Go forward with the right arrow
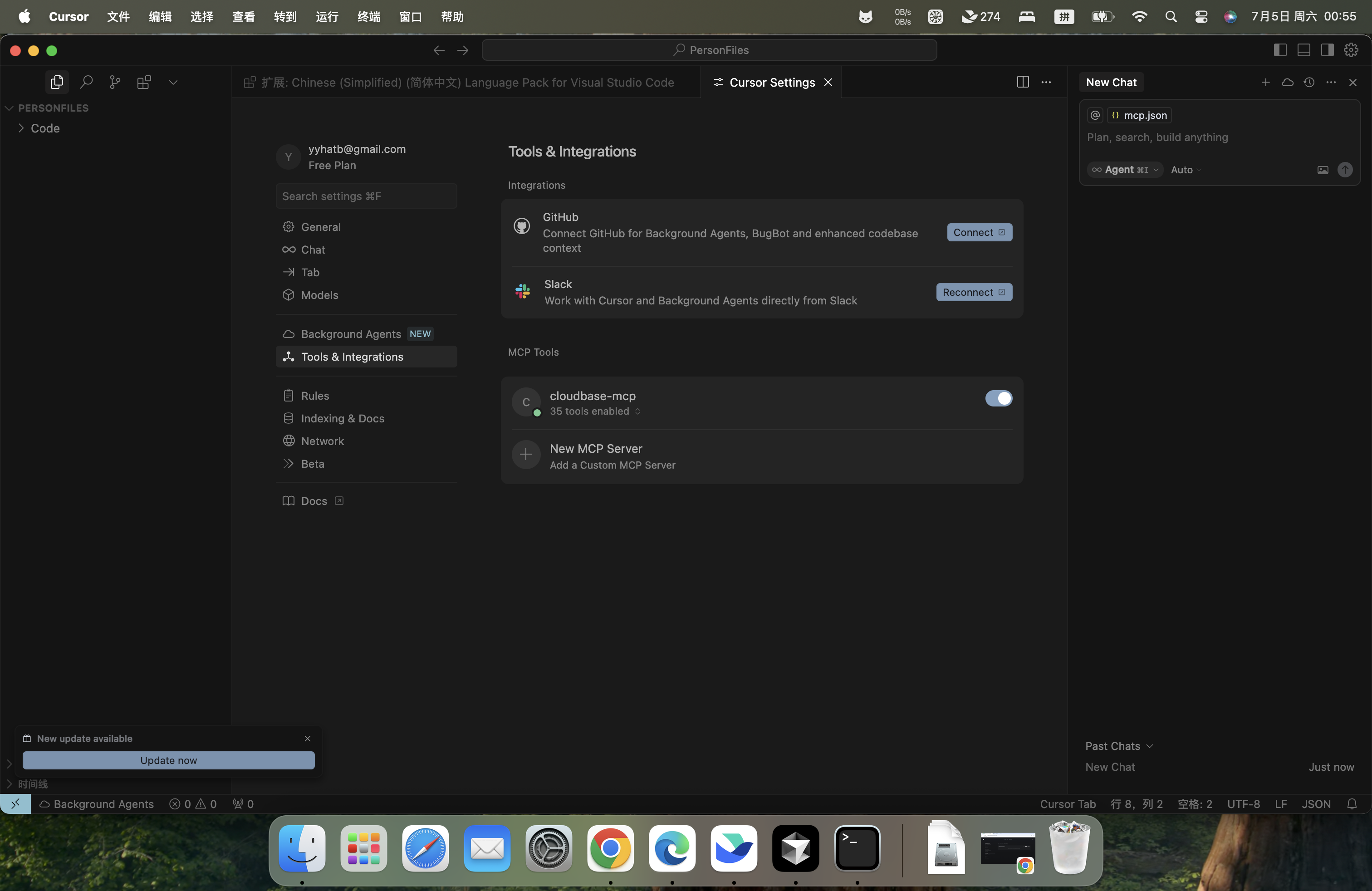Viewport: 1372px width, 891px height. coord(463,50)
